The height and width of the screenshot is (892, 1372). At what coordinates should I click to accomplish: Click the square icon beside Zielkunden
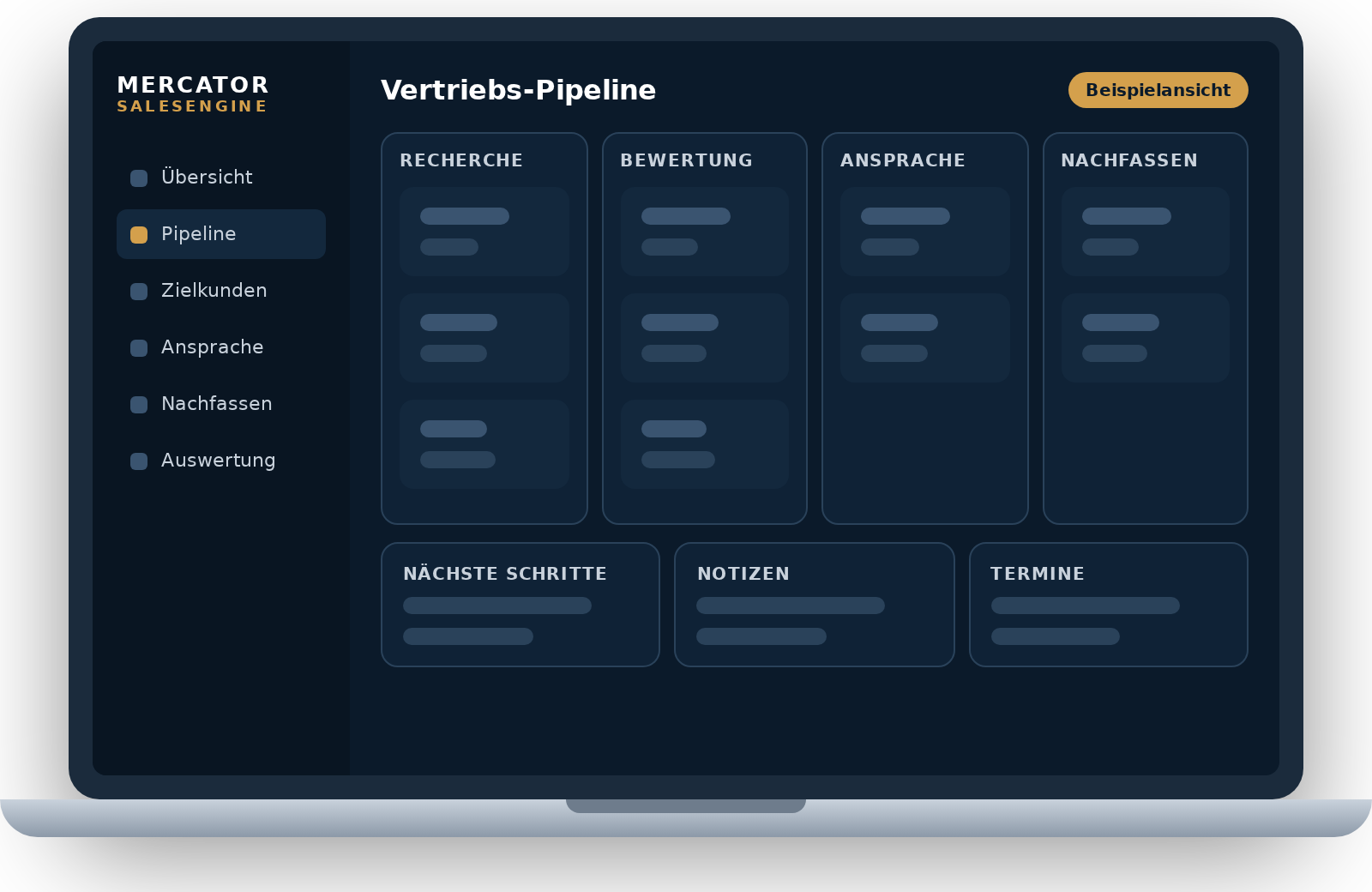pos(139,292)
